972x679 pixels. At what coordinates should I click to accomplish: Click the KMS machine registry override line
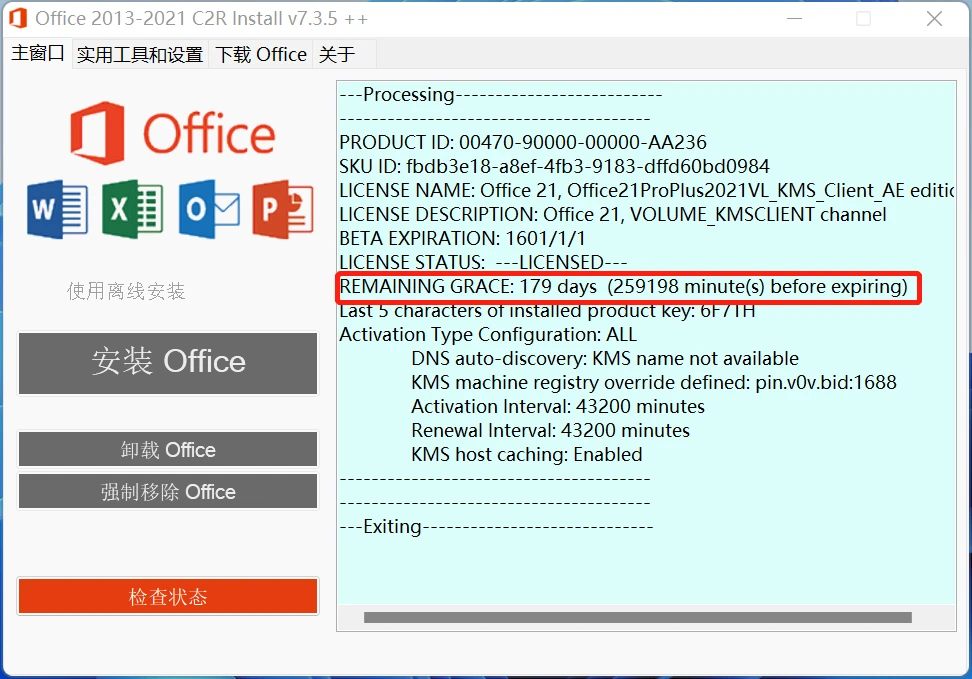pyautogui.click(x=654, y=383)
